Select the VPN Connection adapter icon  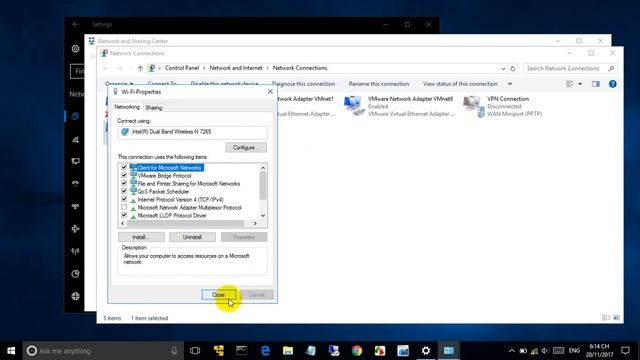tap(474, 106)
